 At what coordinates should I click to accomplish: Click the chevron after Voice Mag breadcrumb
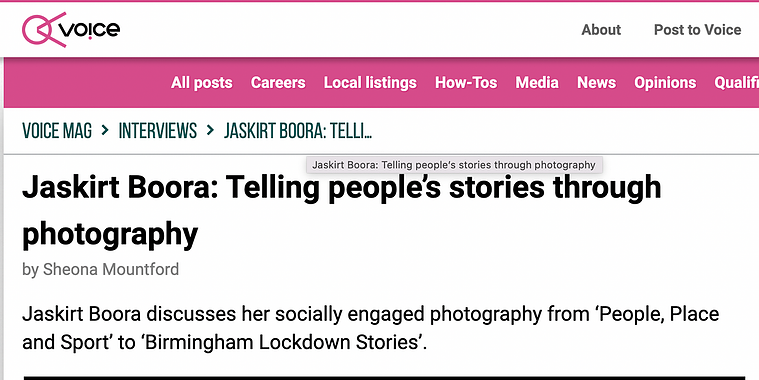click(x=105, y=130)
